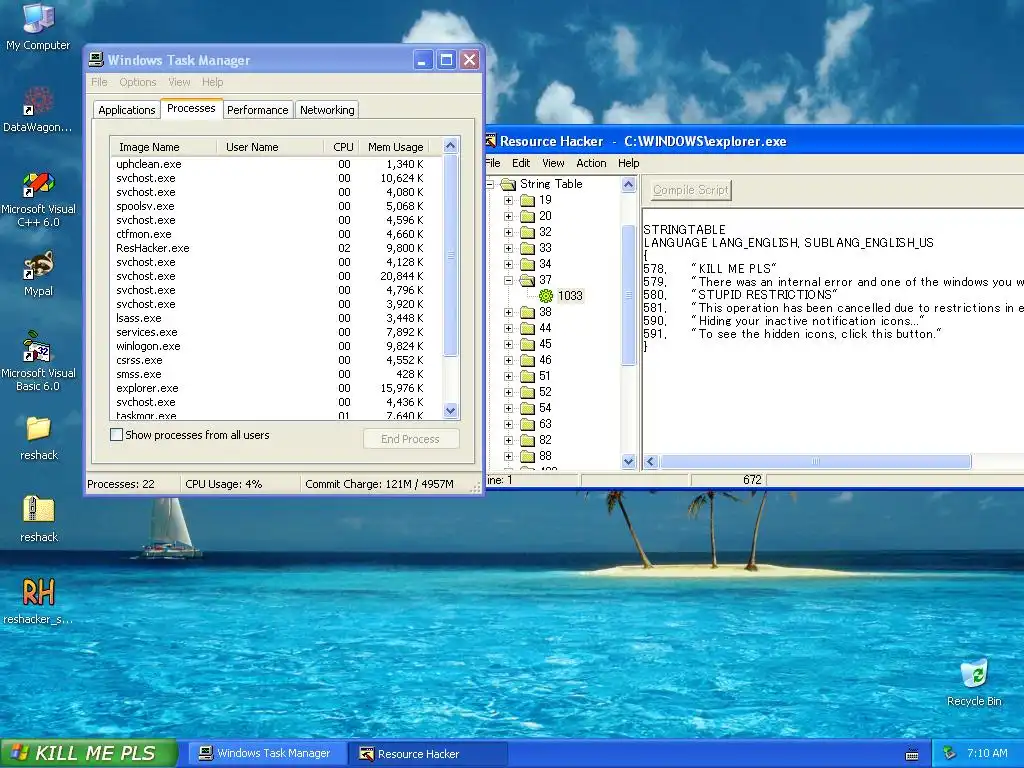Image resolution: width=1024 pixels, height=768 pixels.
Task: Select the lsass.exe process row
Action: (276, 318)
